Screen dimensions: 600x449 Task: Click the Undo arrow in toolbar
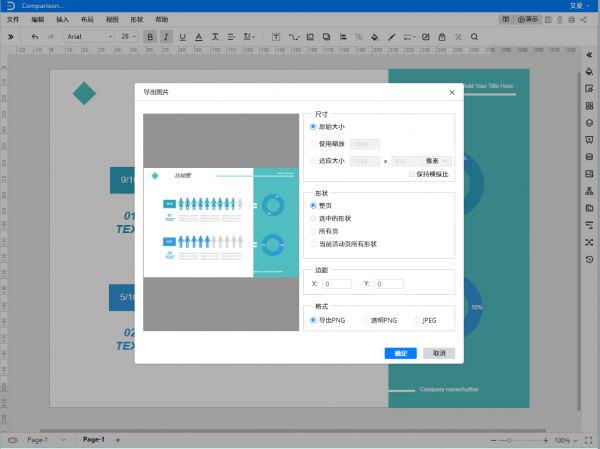(x=36, y=37)
